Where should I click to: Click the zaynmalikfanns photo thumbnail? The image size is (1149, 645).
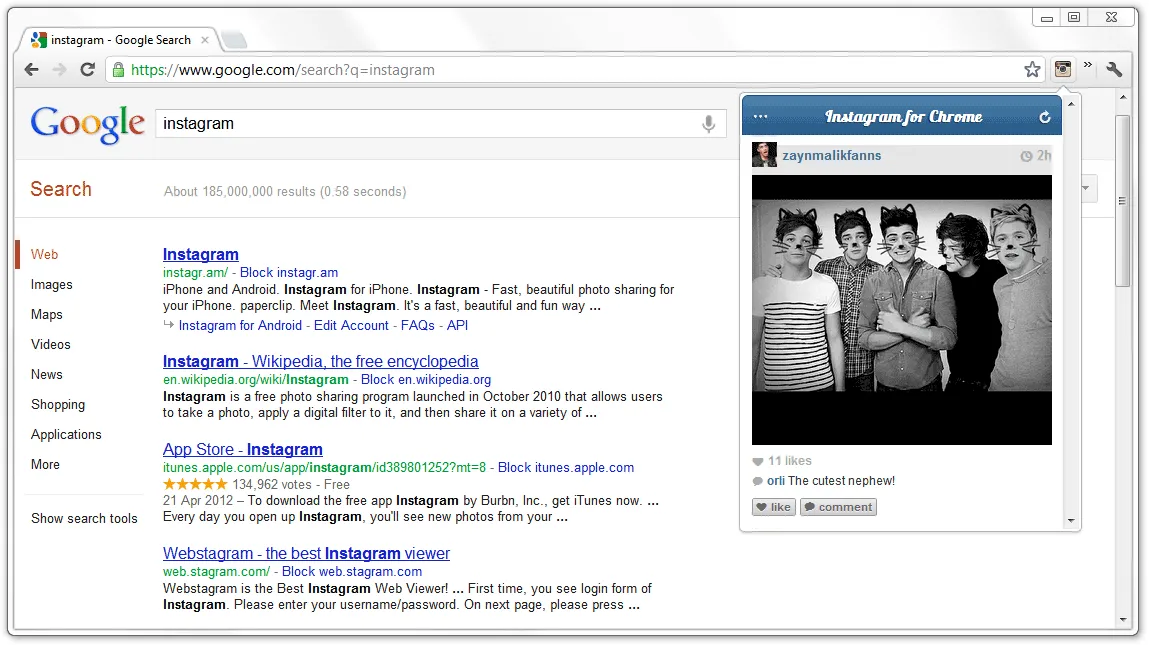coord(901,308)
